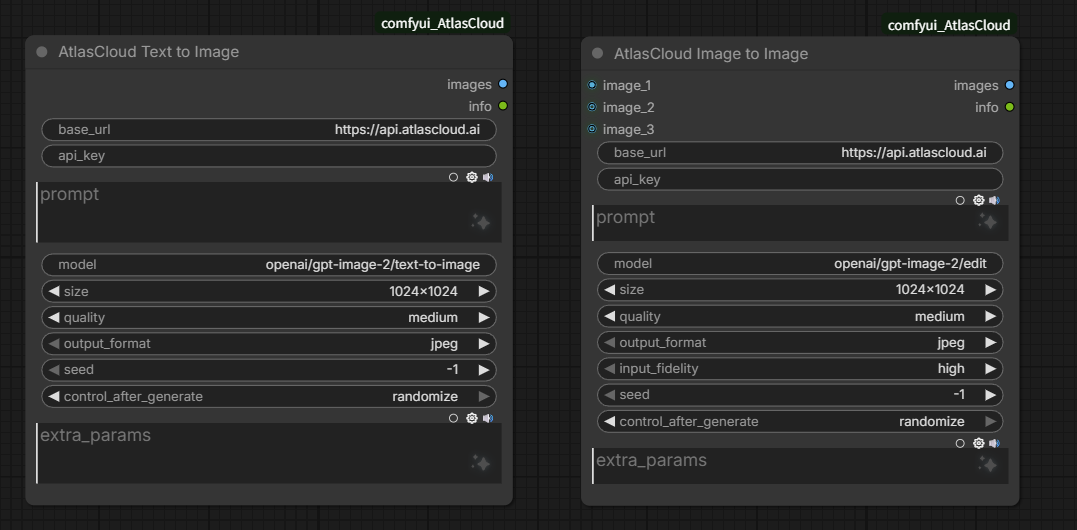Increase seed value in Image to Image node
The image size is (1077, 530).
pyautogui.click(x=990, y=395)
